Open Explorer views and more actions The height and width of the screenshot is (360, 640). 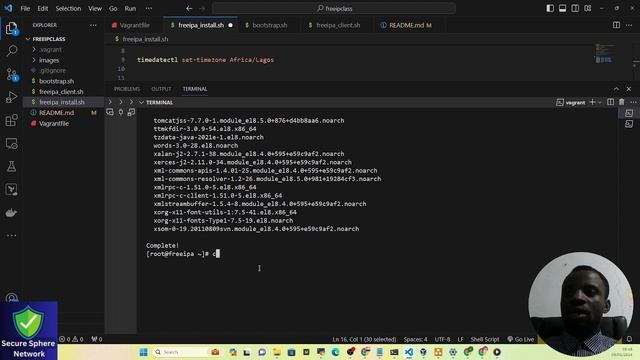(x=93, y=25)
